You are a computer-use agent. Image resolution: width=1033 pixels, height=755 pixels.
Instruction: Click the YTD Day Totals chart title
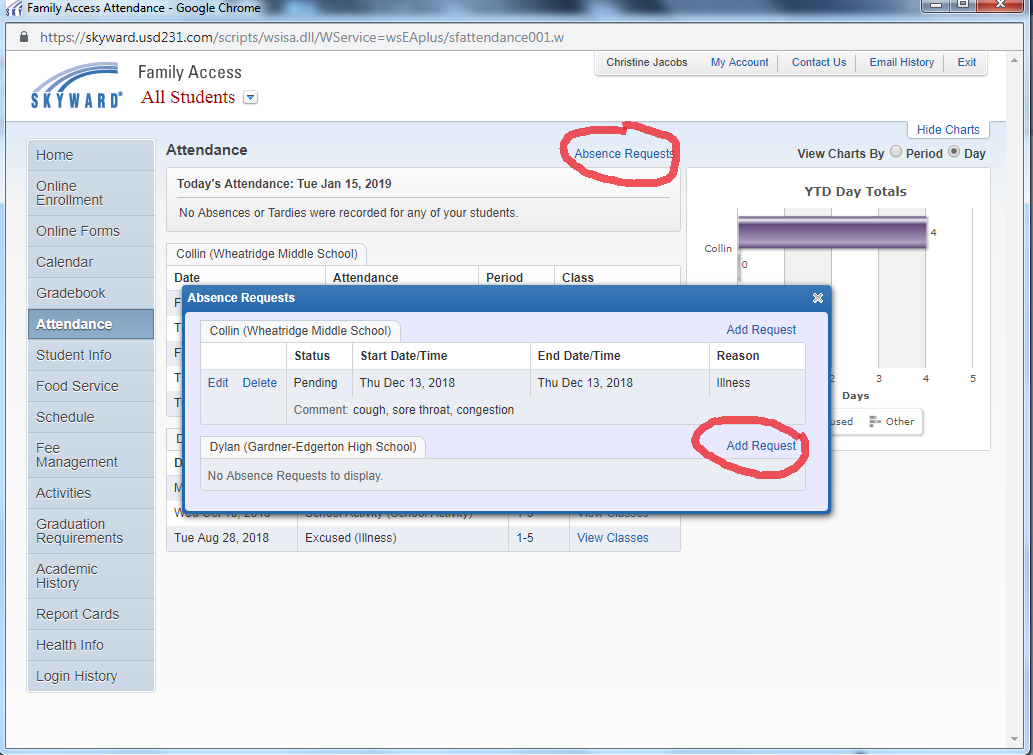tap(855, 191)
